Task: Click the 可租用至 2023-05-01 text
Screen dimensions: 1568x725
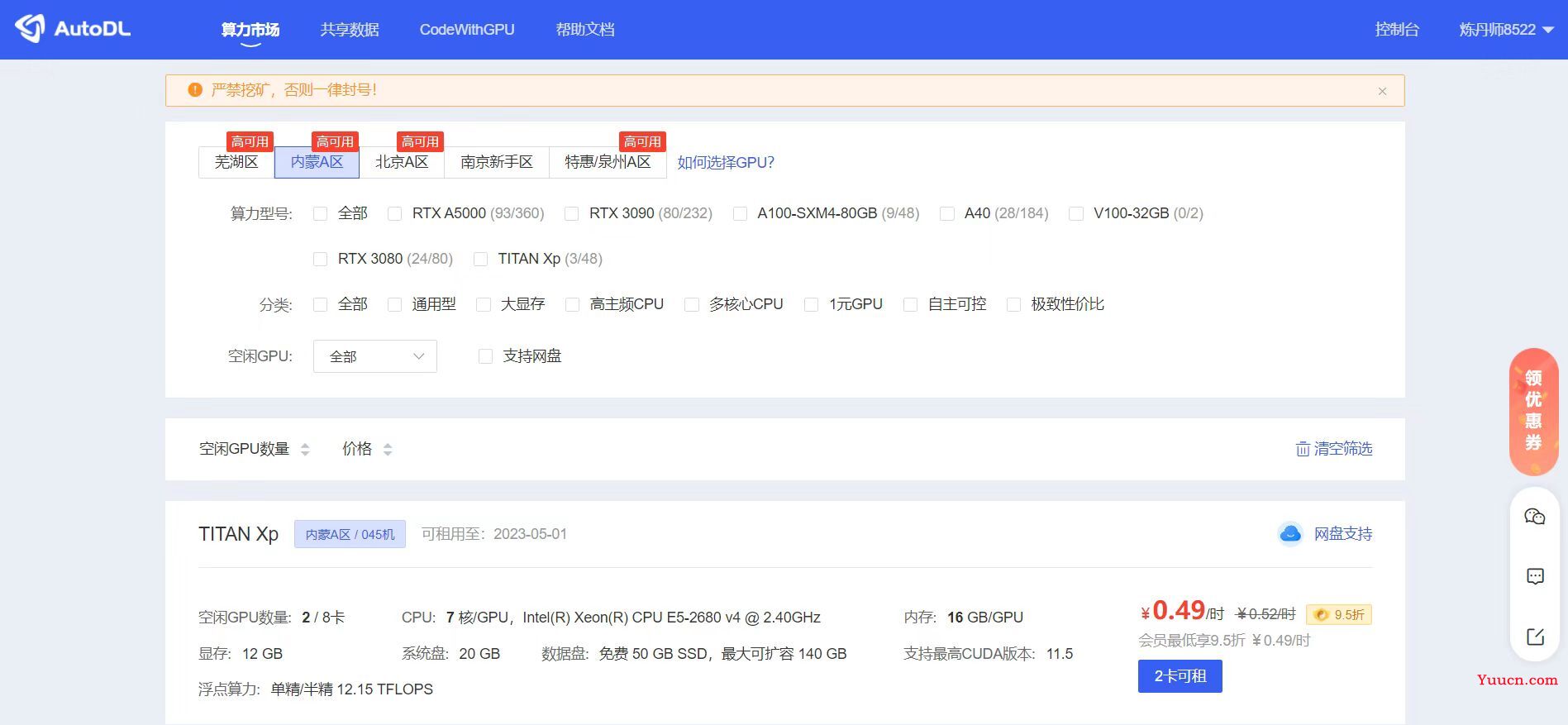Action: 494,534
